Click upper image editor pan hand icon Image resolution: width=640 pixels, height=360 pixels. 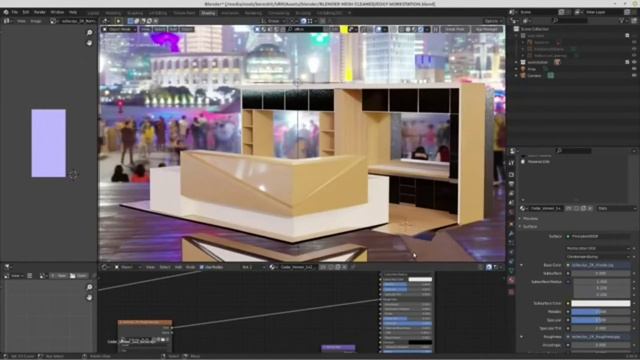(x=89, y=42)
